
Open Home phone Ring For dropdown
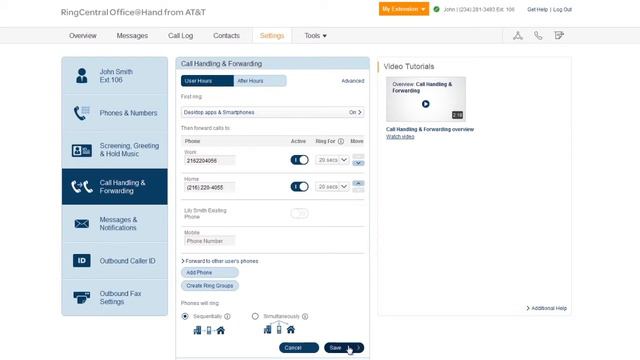(x=332, y=187)
